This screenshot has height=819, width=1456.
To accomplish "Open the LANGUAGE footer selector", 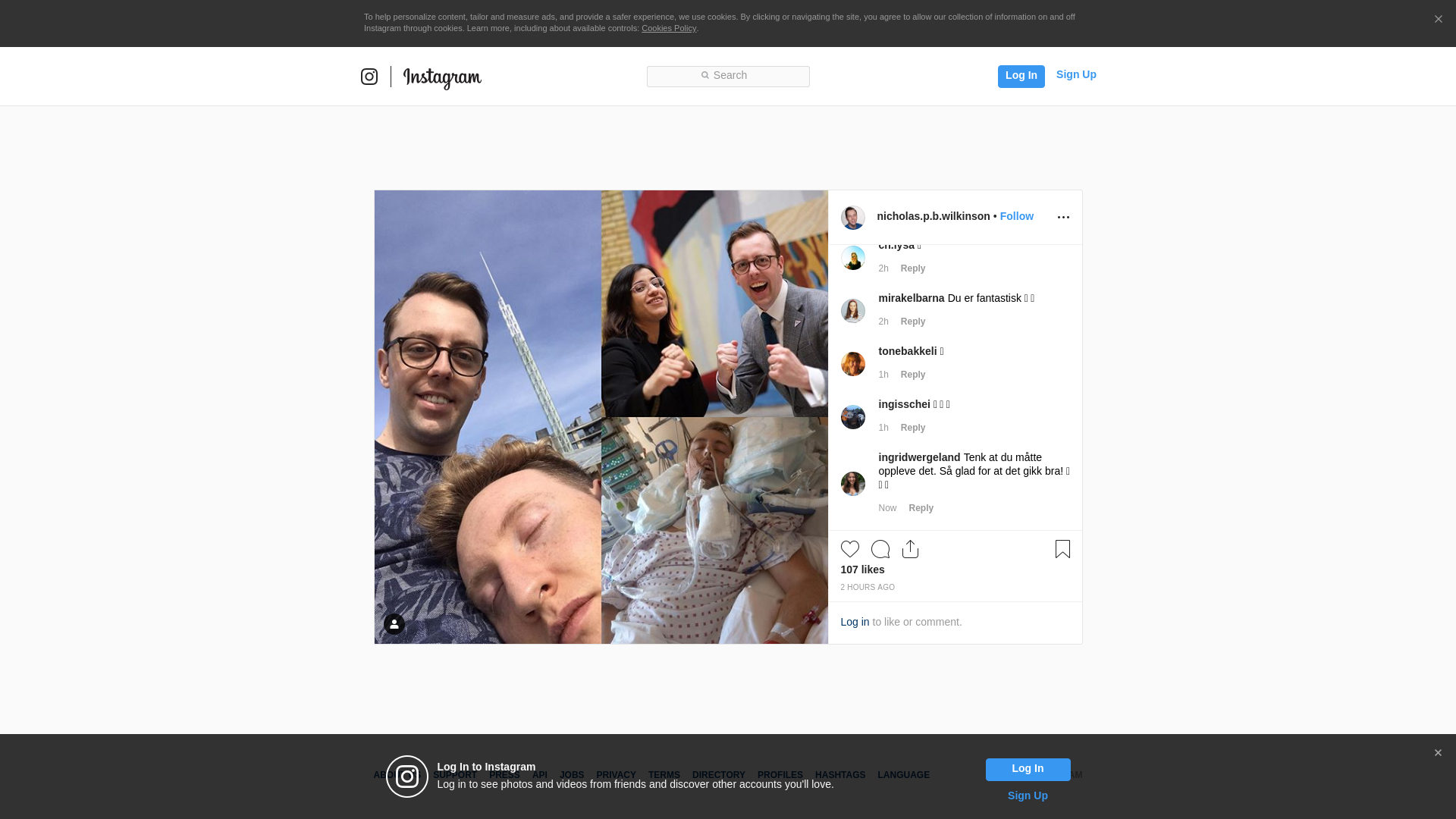I will point(903,775).
